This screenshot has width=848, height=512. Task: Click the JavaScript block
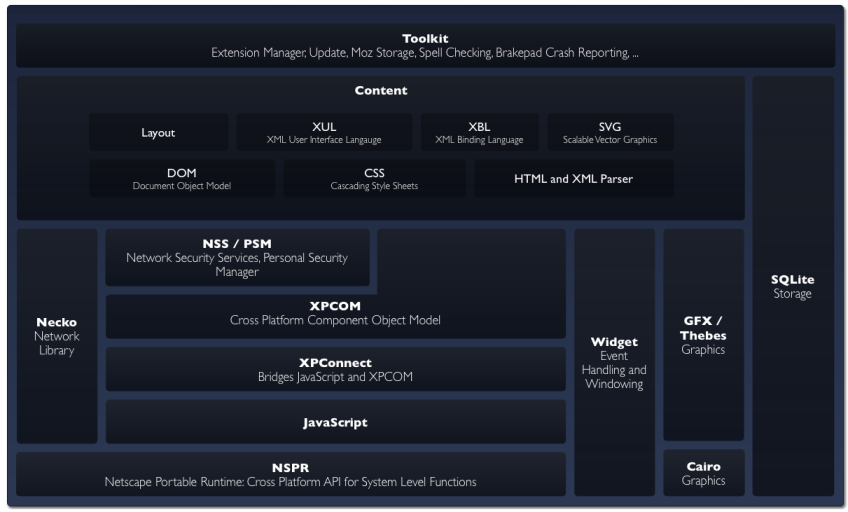(335, 422)
